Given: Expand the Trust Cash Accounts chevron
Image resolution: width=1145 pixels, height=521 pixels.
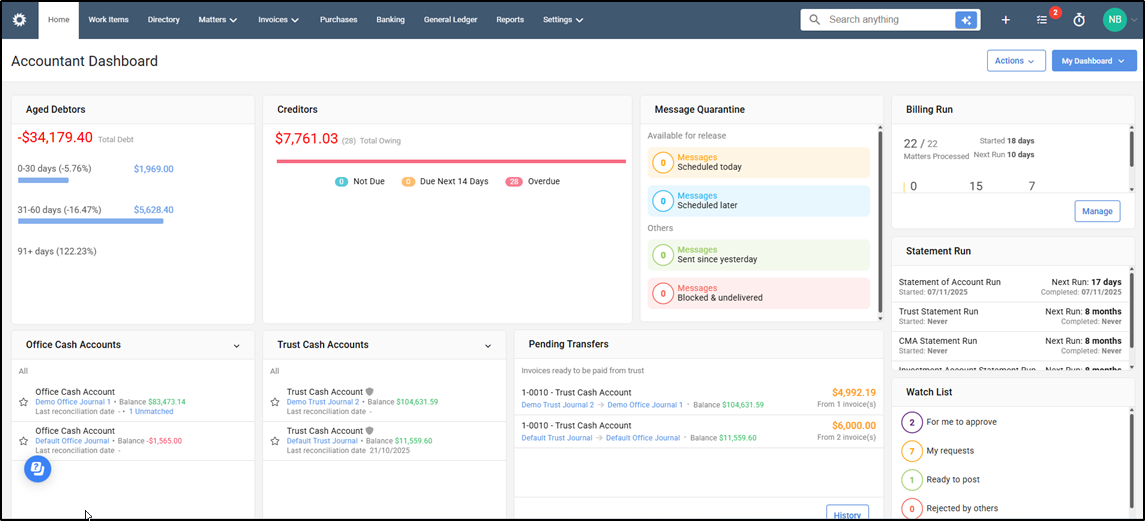Looking at the screenshot, I should point(488,346).
